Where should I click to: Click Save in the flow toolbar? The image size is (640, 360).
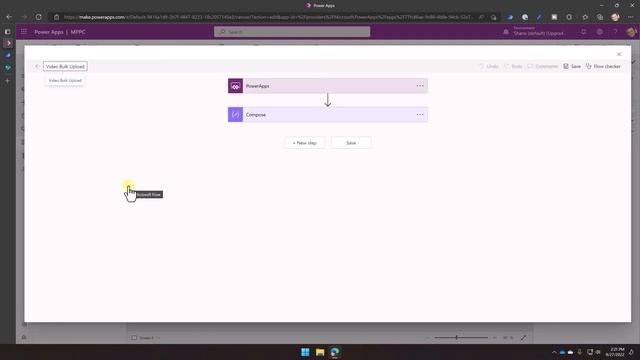[x=572, y=66]
